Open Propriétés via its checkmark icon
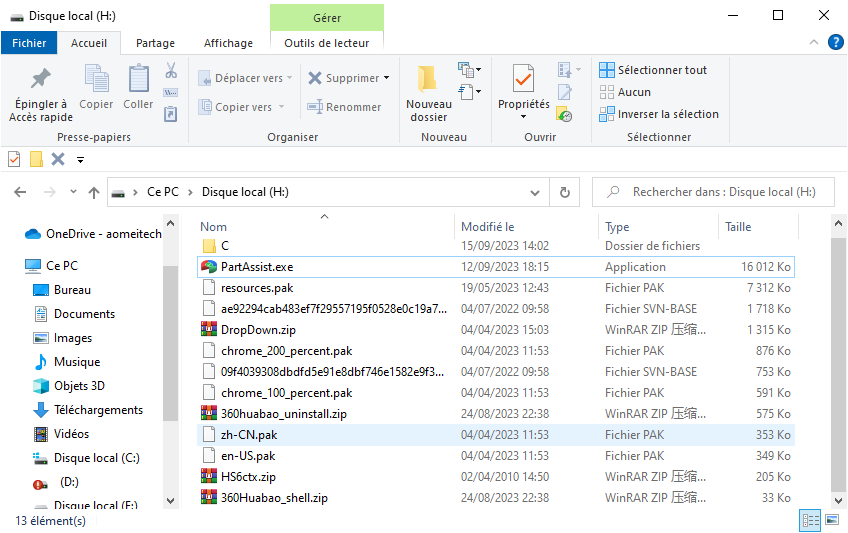This screenshot has width=848, height=533. 523,79
